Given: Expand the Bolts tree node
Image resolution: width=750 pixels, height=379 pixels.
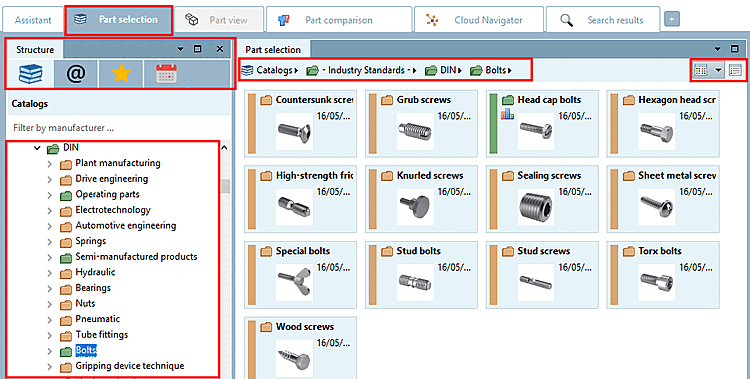Looking at the screenshot, I should [x=49, y=351].
